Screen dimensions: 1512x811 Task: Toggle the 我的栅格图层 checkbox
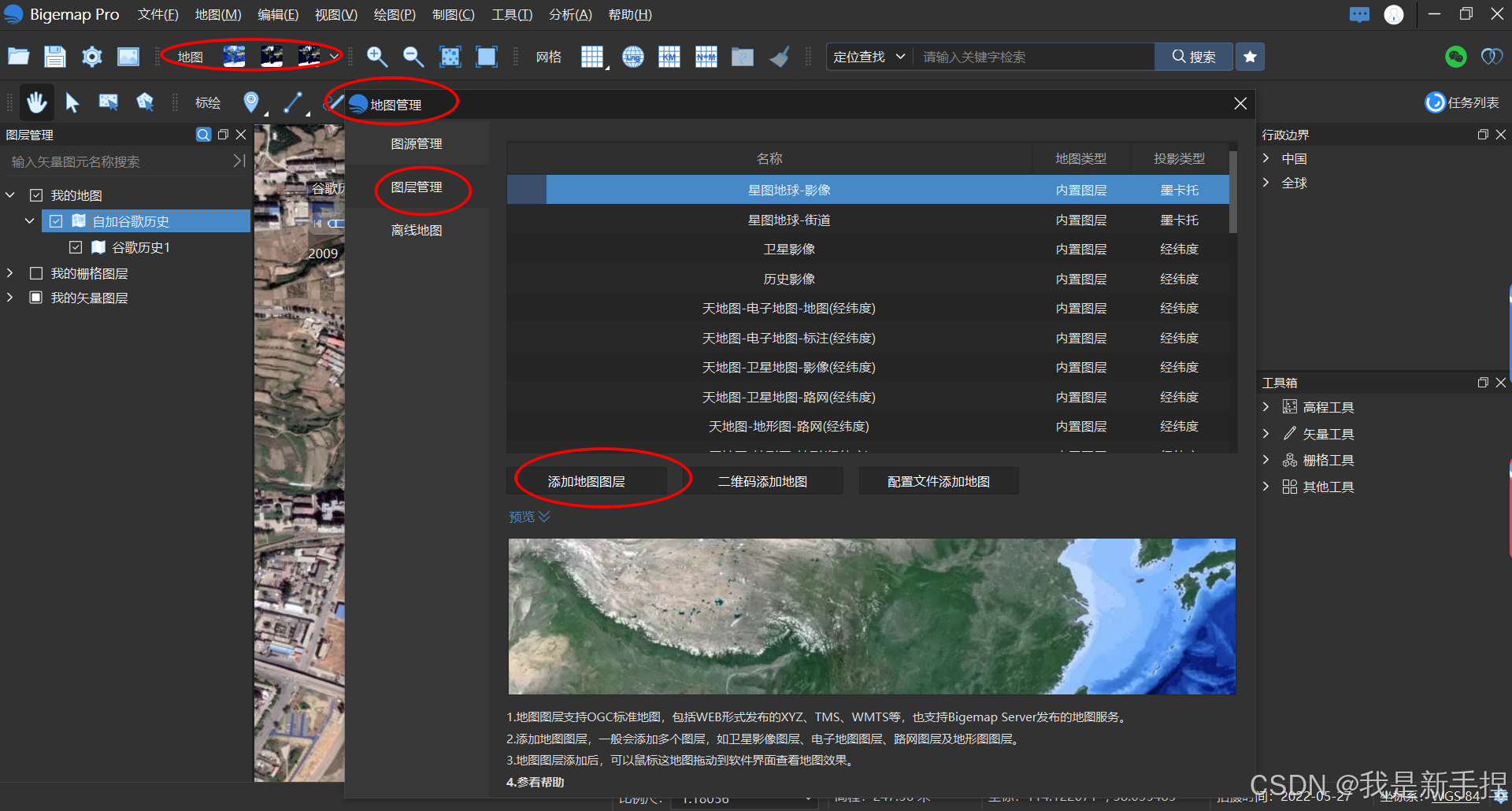tap(36, 273)
